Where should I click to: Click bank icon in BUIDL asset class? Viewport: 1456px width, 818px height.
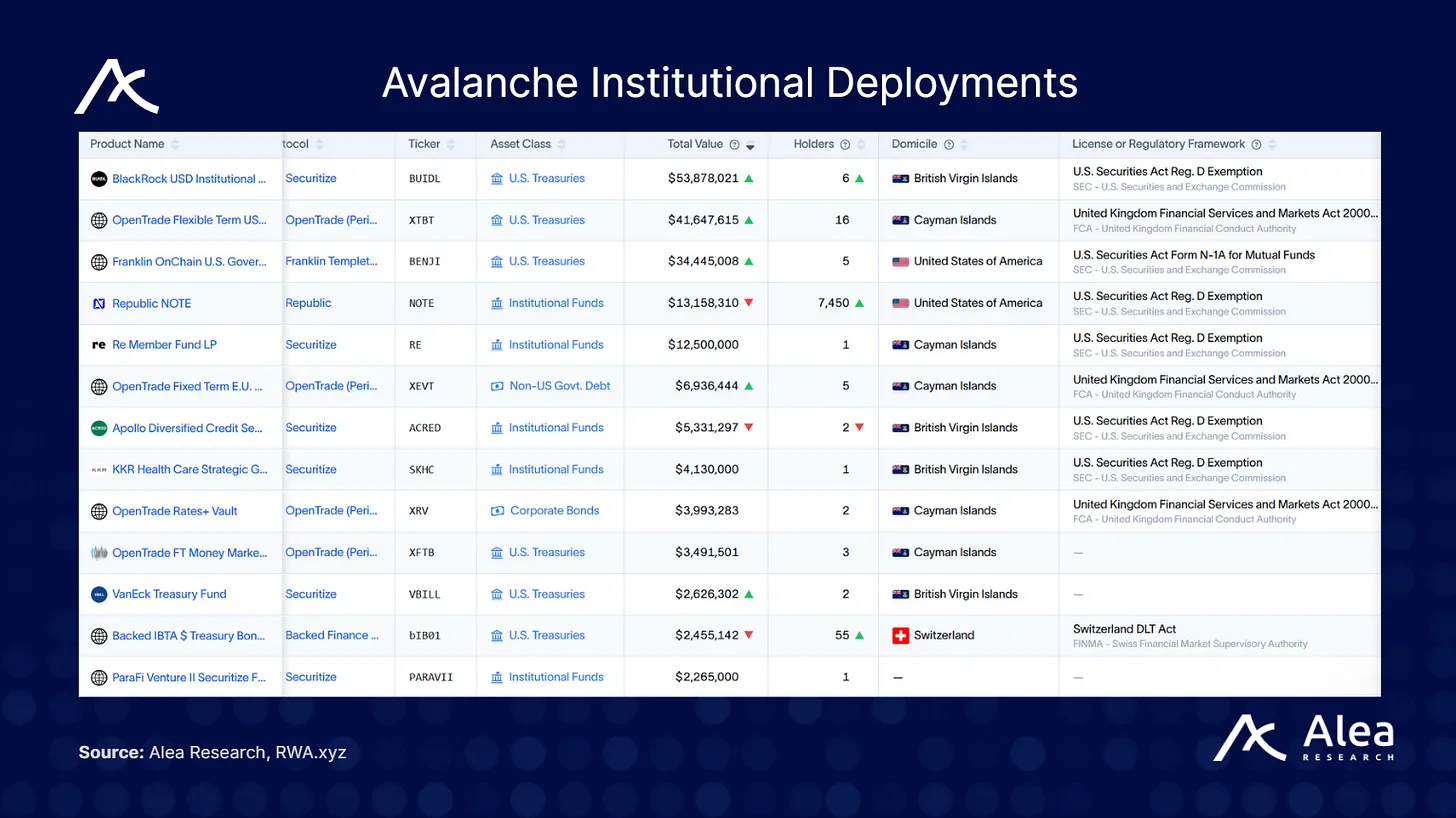point(497,179)
